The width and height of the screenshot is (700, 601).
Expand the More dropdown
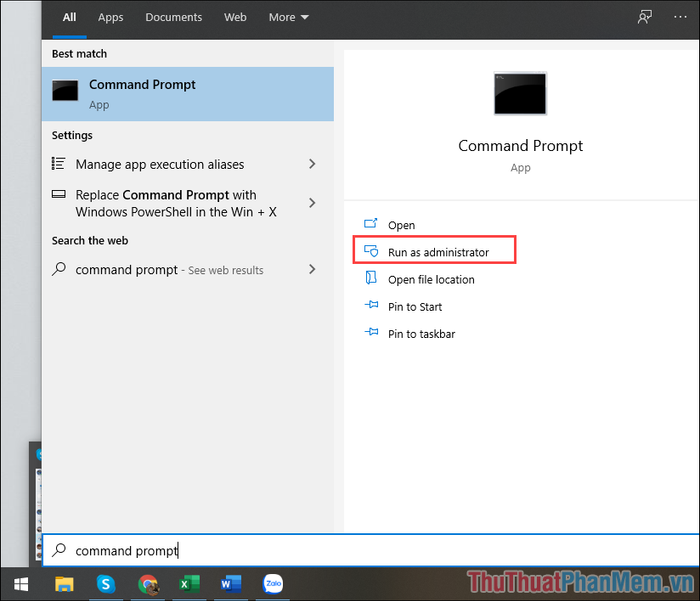288,17
